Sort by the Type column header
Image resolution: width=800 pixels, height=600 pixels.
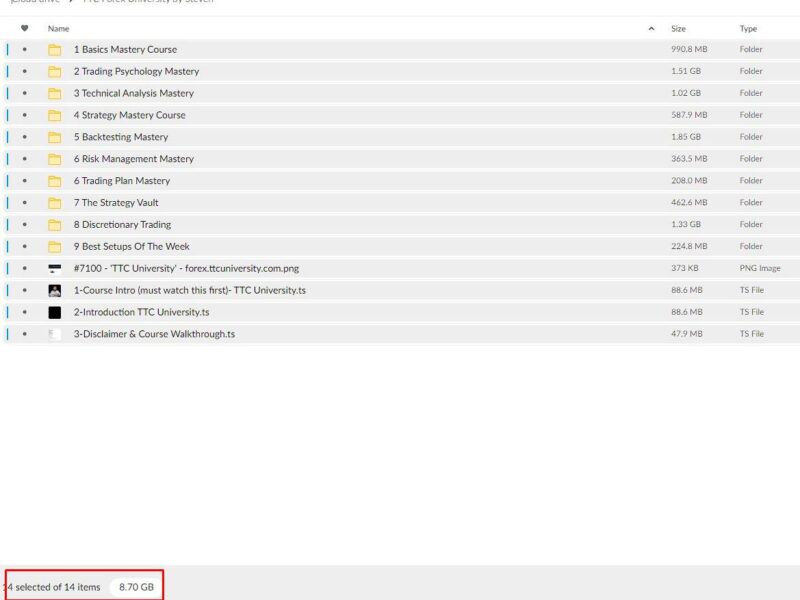[748, 29]
